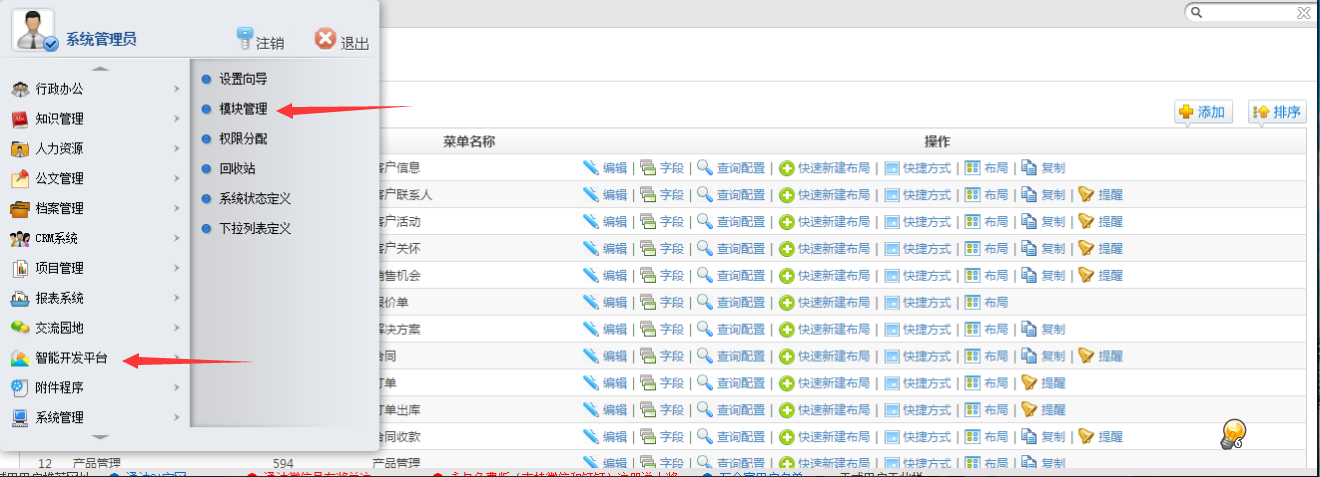Expand the 公文管理 submenu arrow

176,179
